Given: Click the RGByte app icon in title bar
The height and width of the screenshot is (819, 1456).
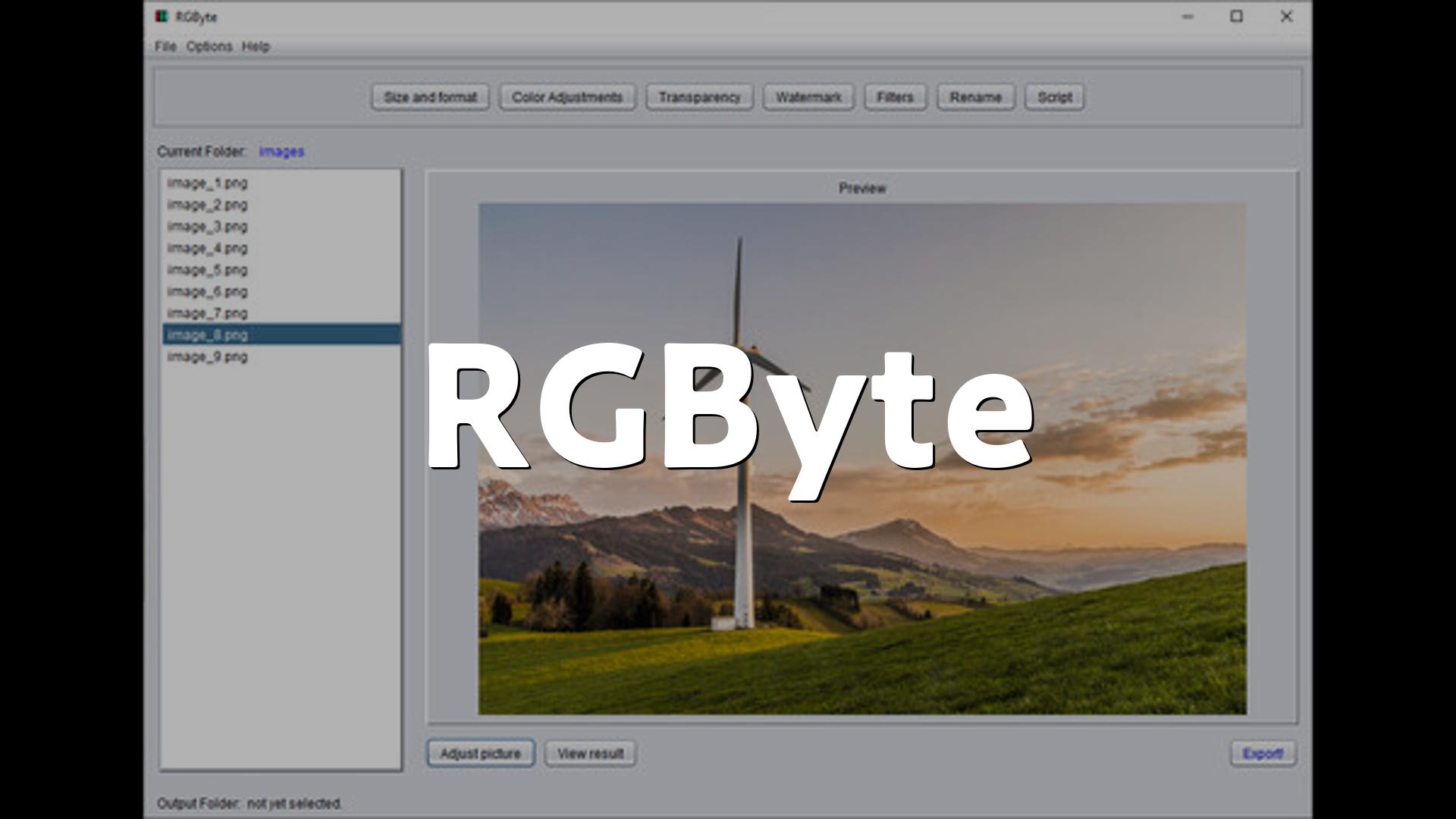Looking at the screenshot, I should tap(162, 17).
